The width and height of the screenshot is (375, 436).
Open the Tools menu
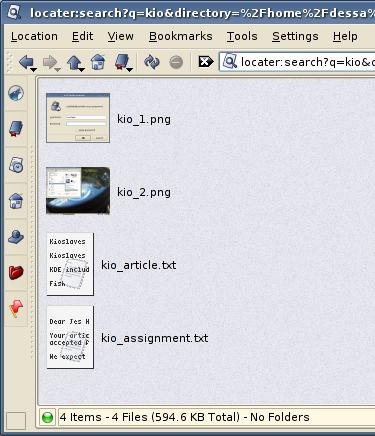pyautogui.click(x=242, y=36)
